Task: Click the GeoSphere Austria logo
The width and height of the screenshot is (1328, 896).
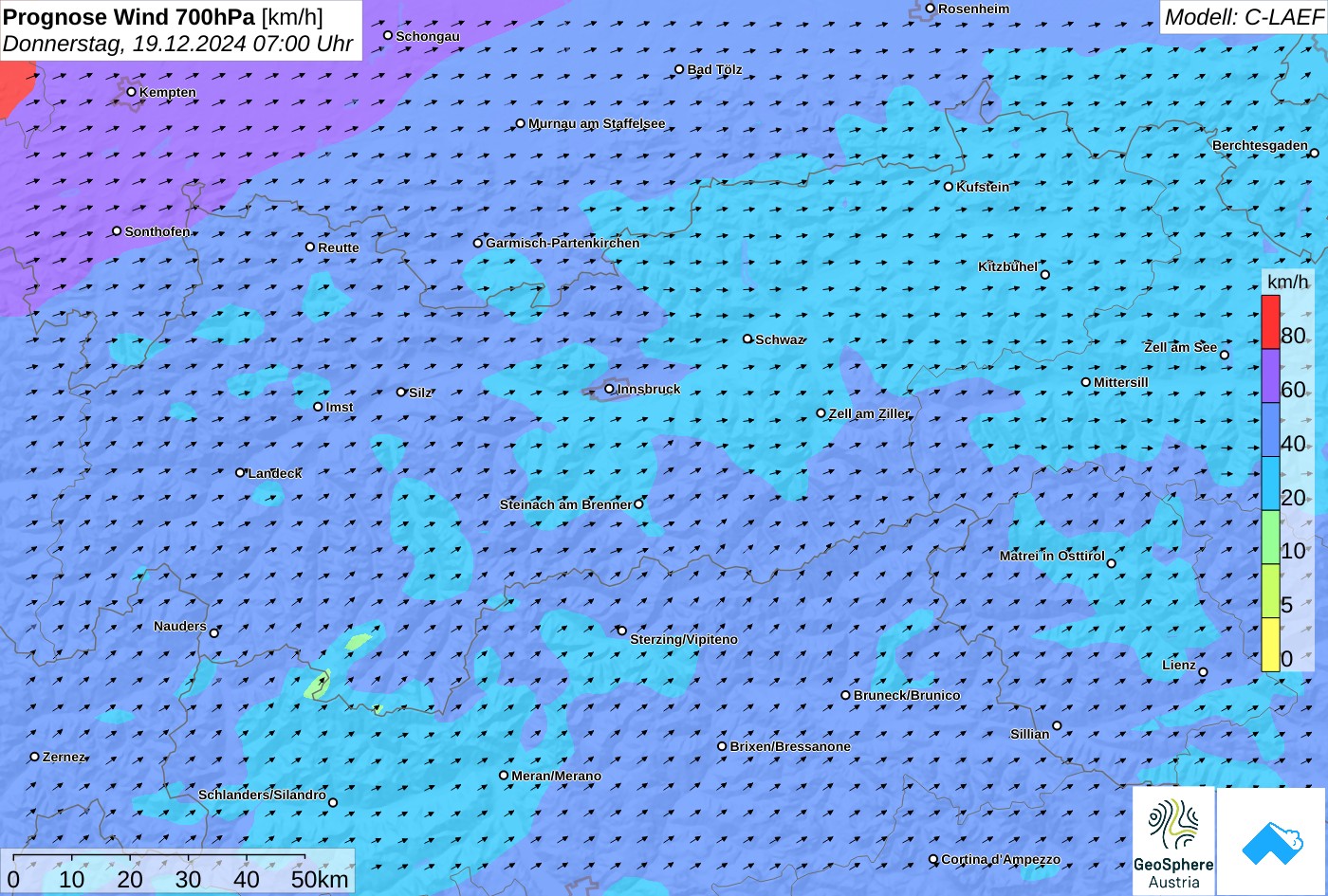Action: [1173, 841]
